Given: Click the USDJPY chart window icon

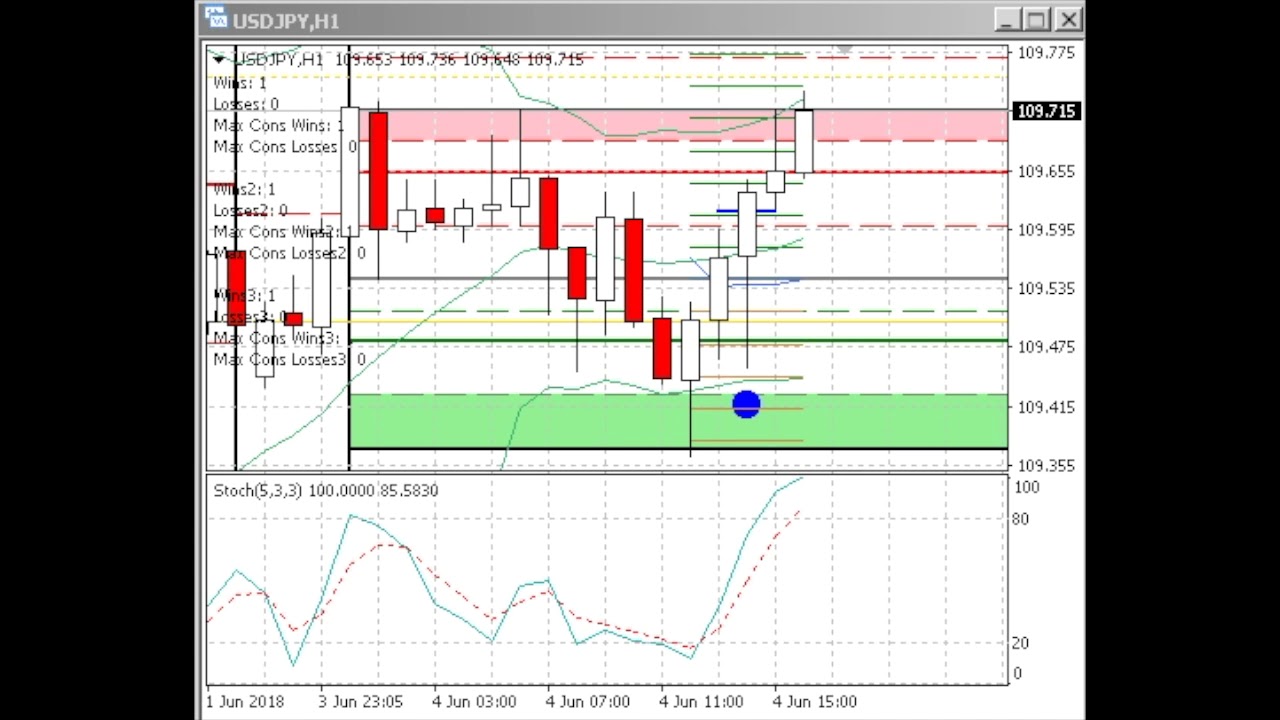Looking at the screenshot, I should (215, 19).
